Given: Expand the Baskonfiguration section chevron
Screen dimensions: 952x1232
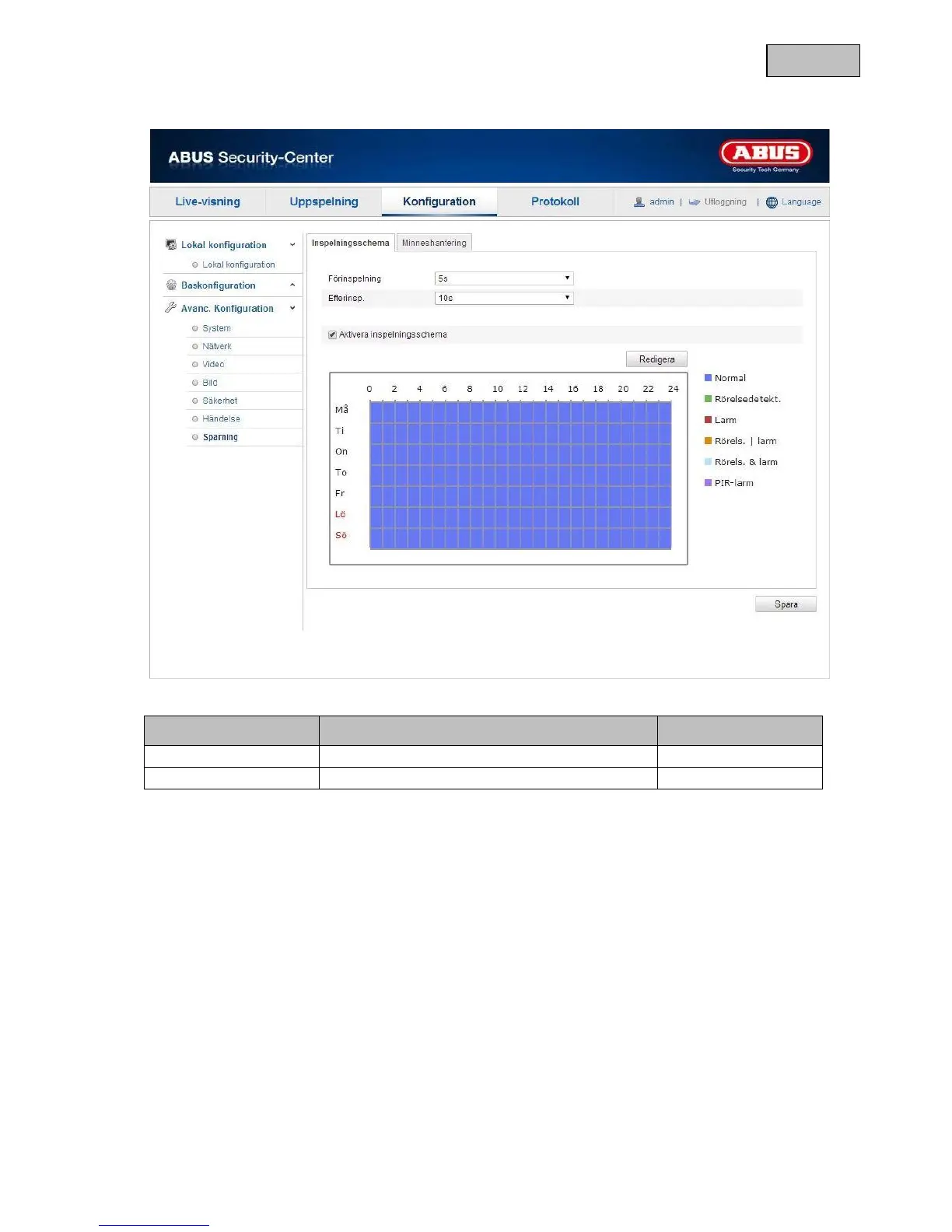Looking at the screenshot, I should [292, 285].
